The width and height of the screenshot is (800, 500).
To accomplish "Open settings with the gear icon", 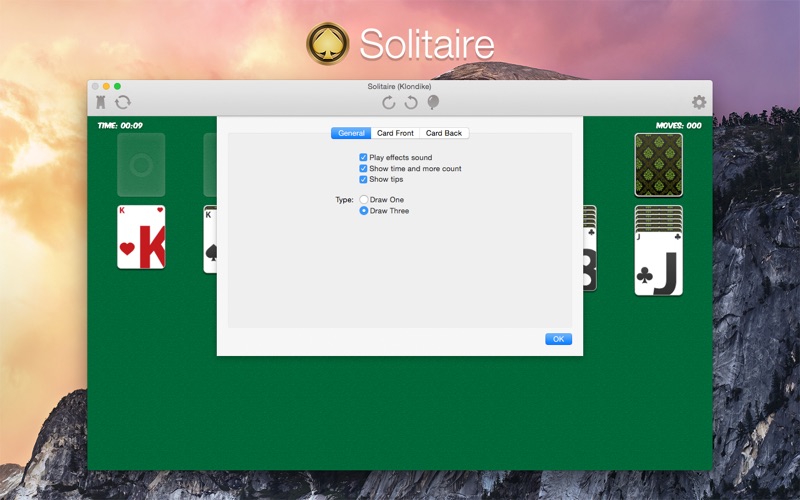I will coord(699,102).
